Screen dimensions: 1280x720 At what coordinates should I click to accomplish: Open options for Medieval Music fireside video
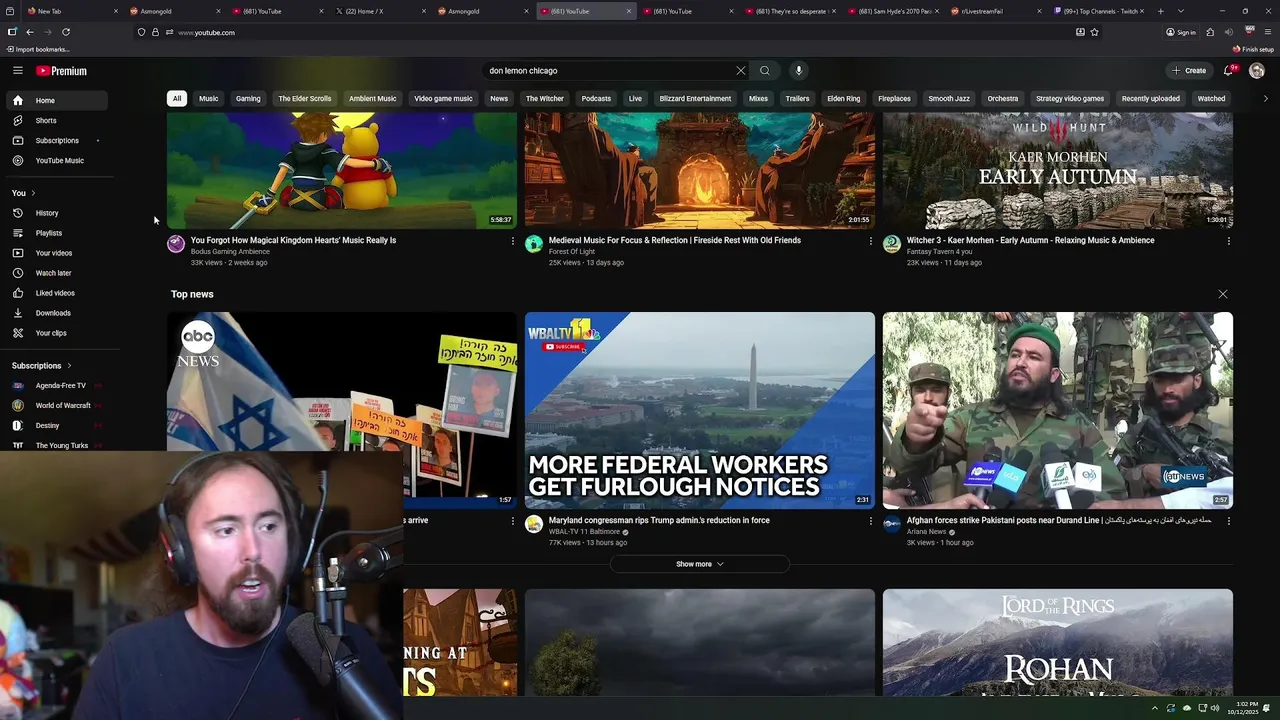871,241
